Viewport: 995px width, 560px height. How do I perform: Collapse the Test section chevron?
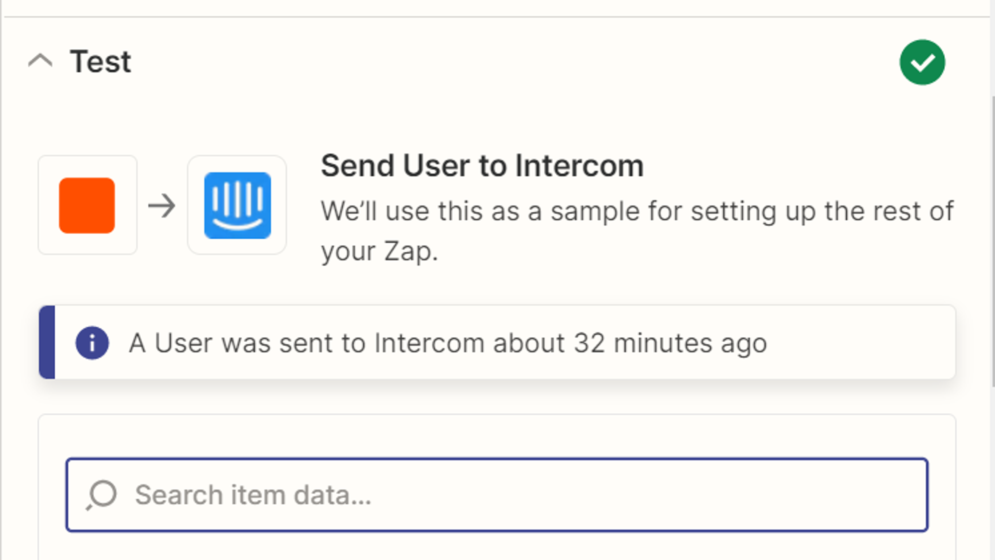[40, 62]
